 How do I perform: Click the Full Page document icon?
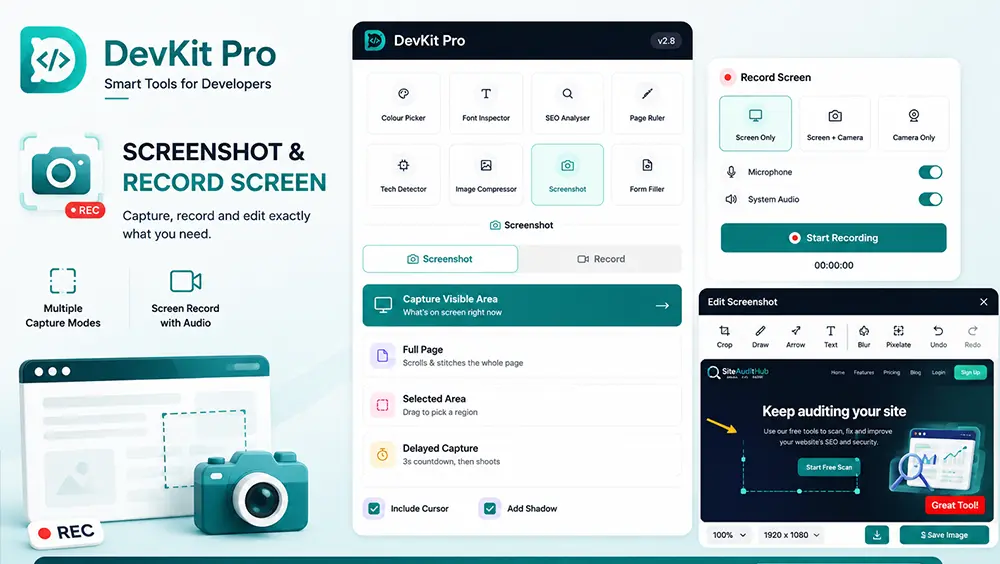tap(383, 355)
